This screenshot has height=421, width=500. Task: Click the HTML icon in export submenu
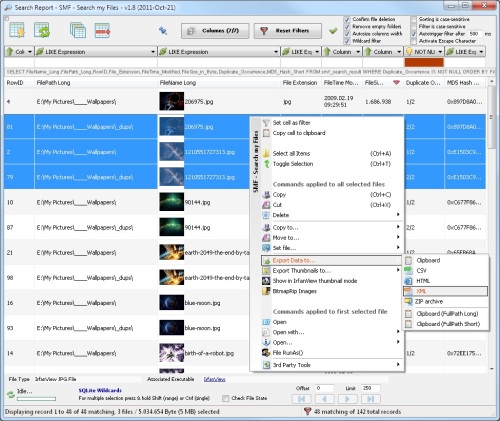408,281
